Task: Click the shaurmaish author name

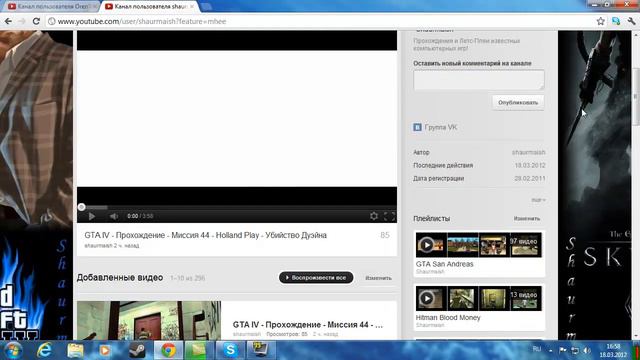Action: click(x=529, y=152)
